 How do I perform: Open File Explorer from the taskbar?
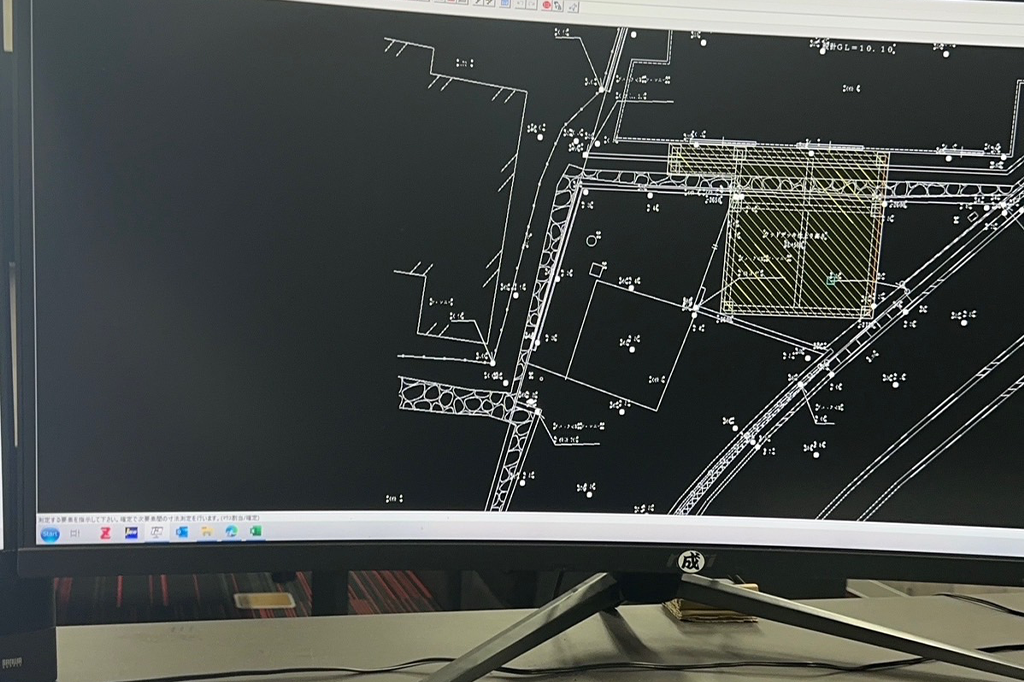pyautogui.click(x=207, y=531)
